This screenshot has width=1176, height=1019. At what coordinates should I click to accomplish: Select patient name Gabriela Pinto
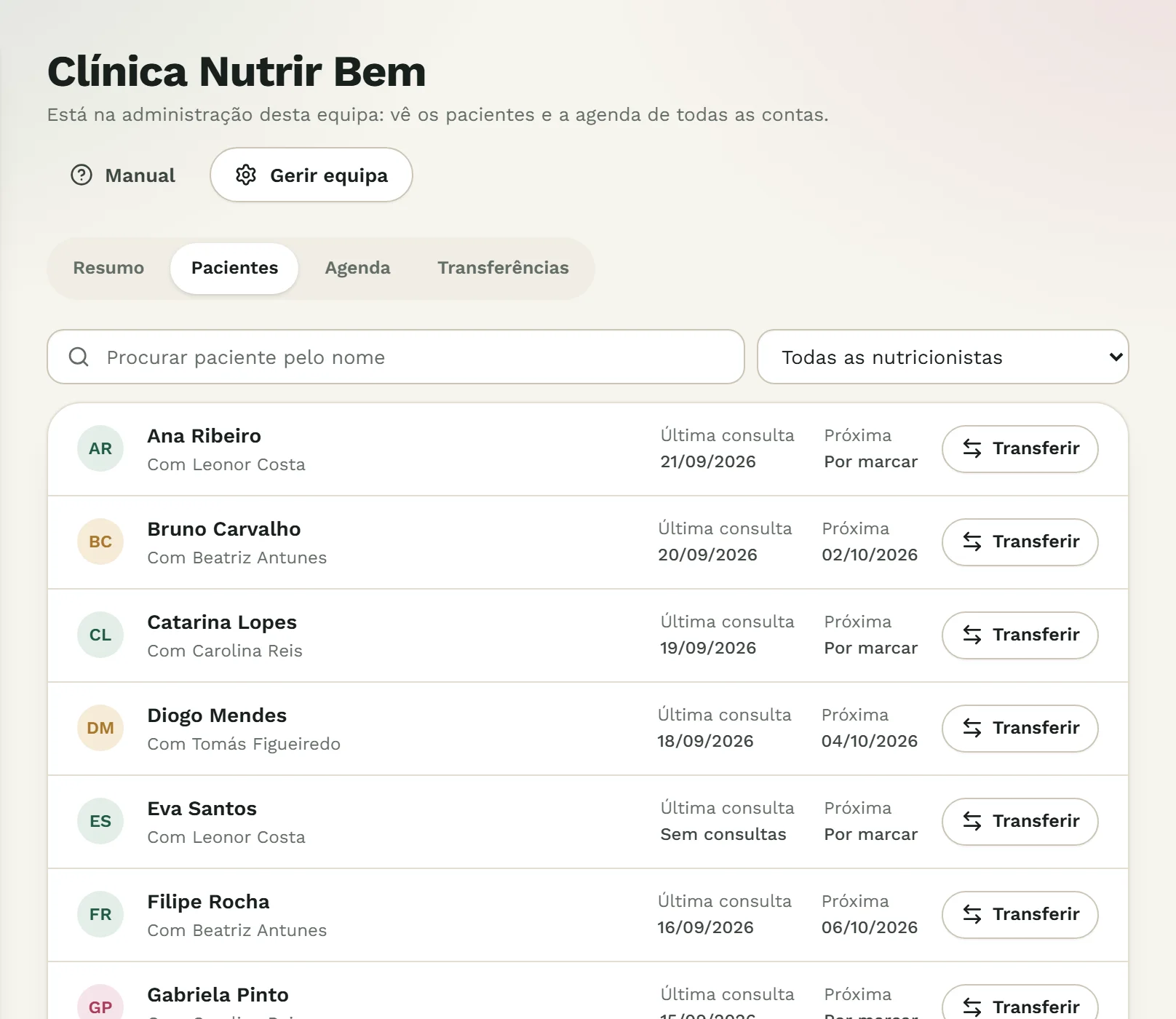(x=218, y=995)
